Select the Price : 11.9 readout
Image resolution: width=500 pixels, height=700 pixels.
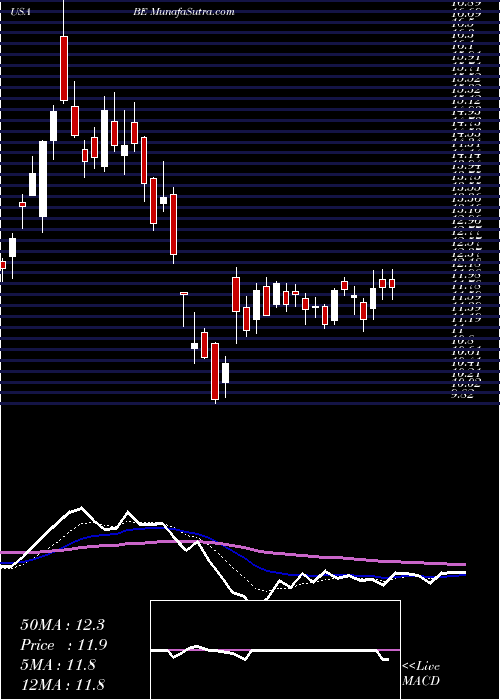pyautogui.click(x=64, y=645)
